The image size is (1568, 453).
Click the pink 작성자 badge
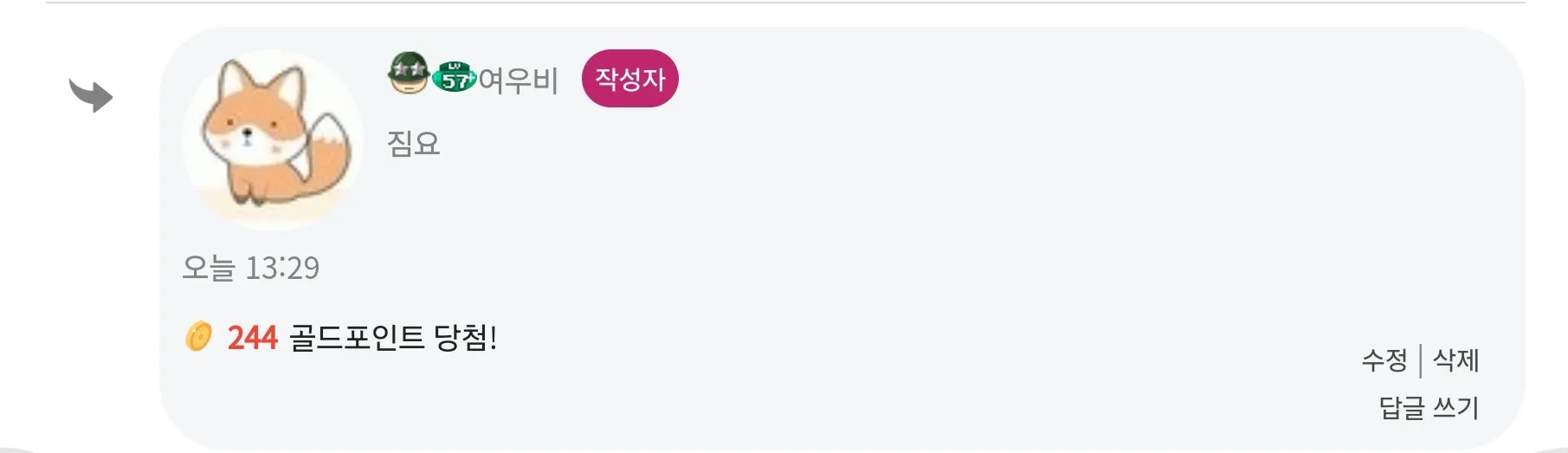(630, 79)
